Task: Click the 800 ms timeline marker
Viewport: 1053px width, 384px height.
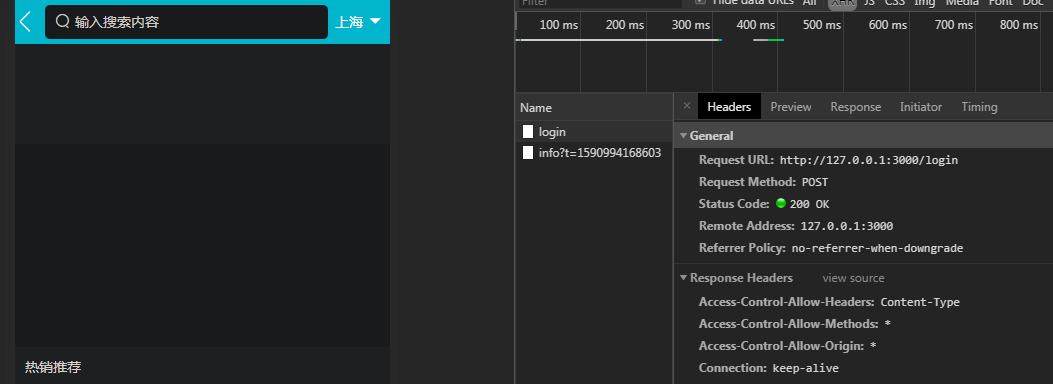Action: click(1019, 25)
